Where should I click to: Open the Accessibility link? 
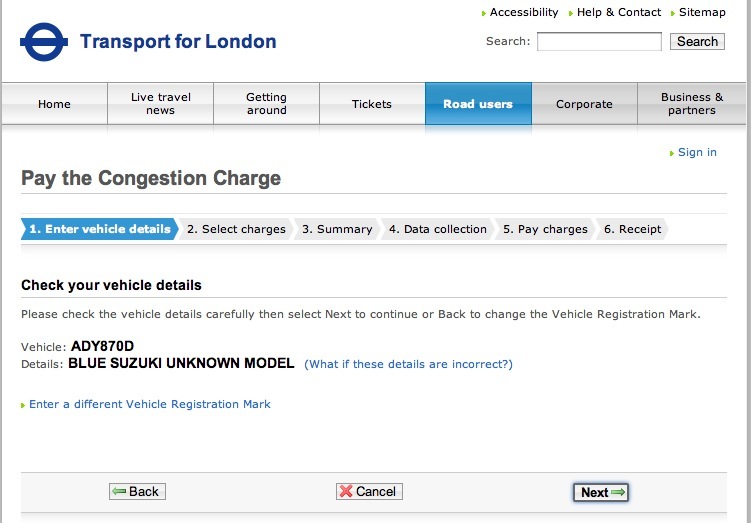point(523,12)
